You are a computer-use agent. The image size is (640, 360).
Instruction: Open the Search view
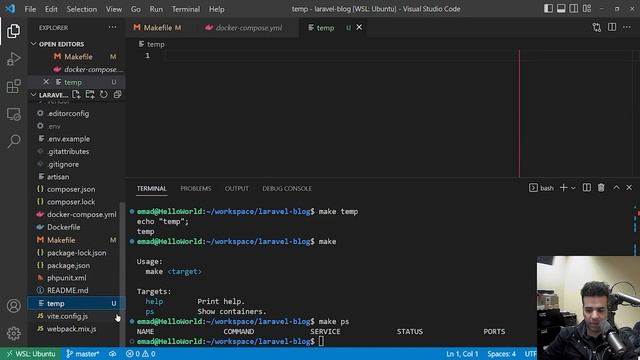13,141
